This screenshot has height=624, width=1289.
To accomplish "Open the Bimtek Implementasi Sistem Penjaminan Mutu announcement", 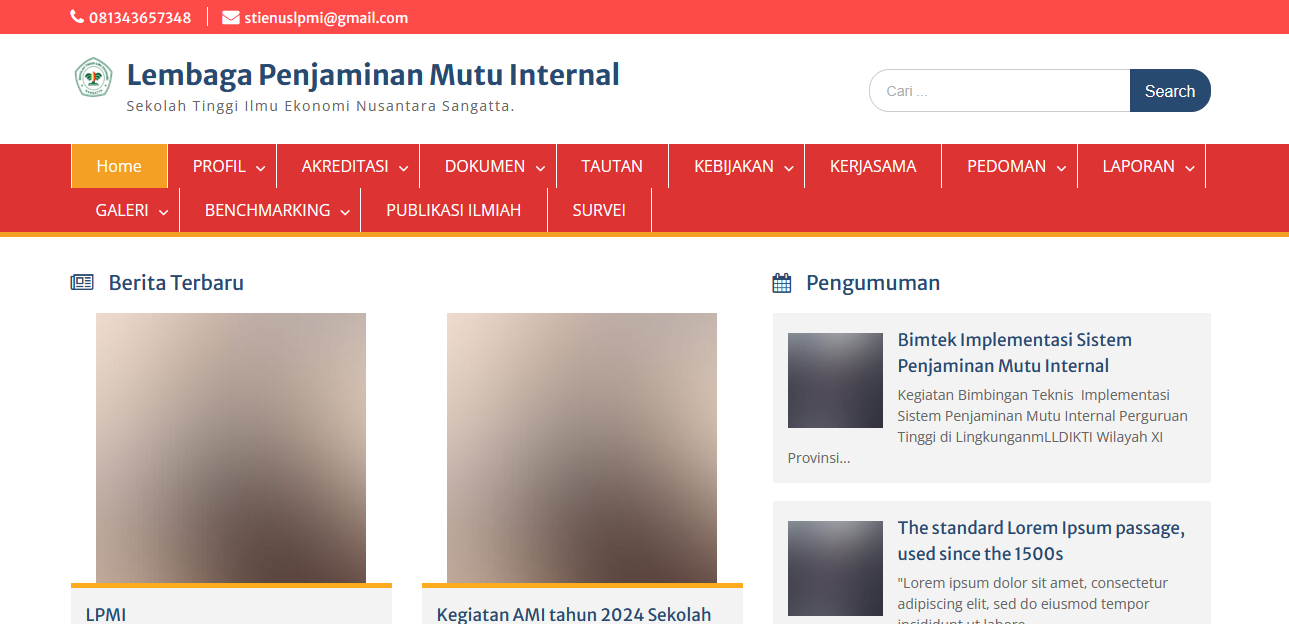I will pyautogui.click(x=1014, y=352).
